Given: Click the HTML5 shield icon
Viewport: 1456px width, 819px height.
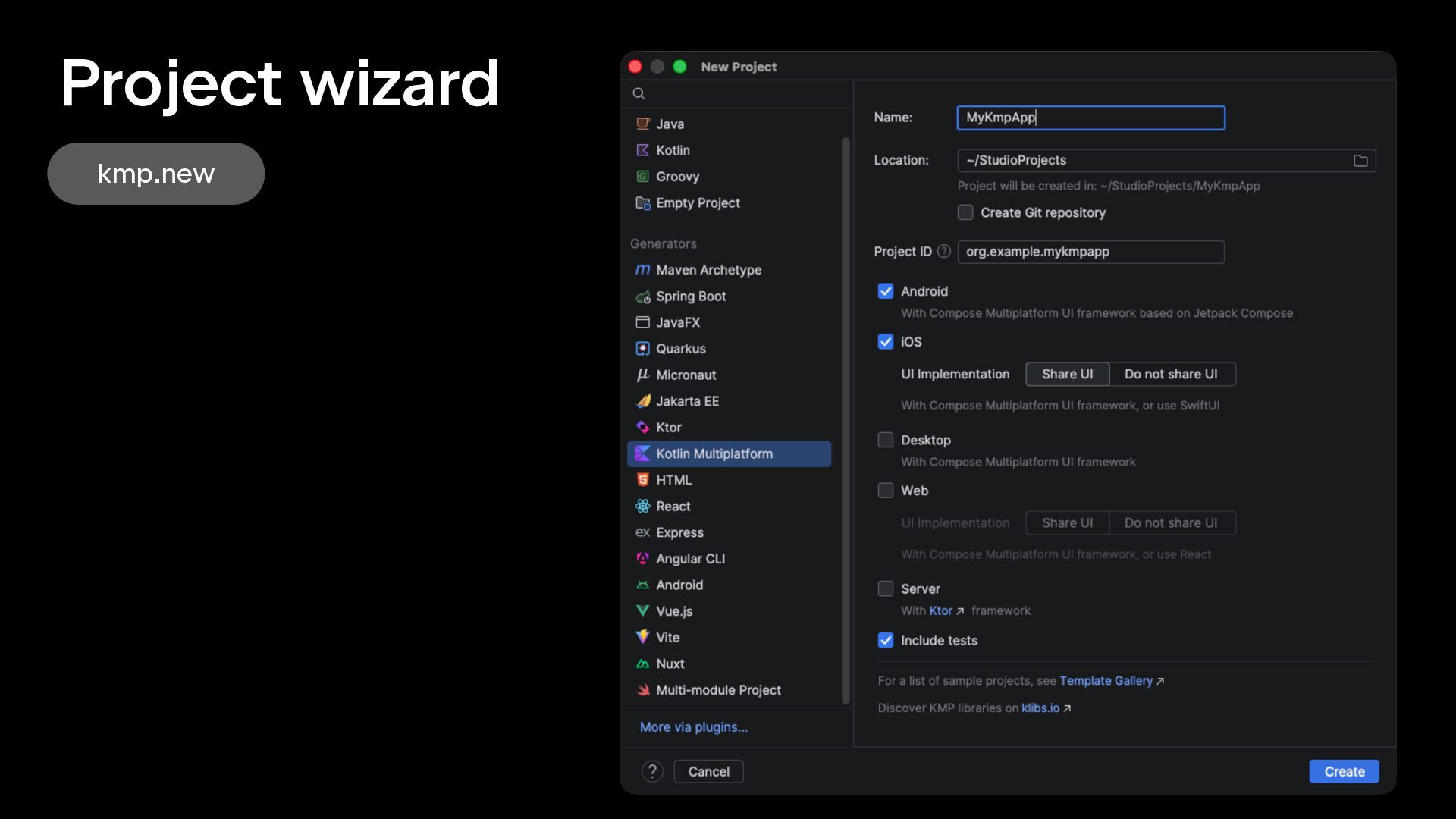Looking at the screenshot, I should tap(643, 480).
